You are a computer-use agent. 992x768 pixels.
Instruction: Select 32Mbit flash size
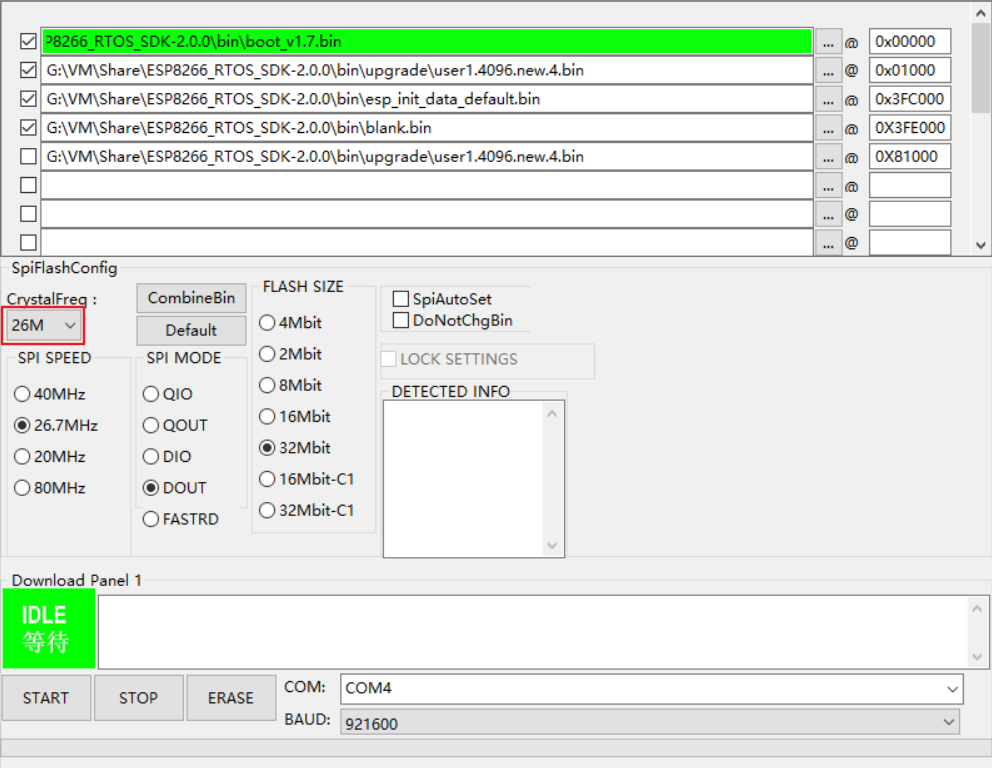pos(295,448)
